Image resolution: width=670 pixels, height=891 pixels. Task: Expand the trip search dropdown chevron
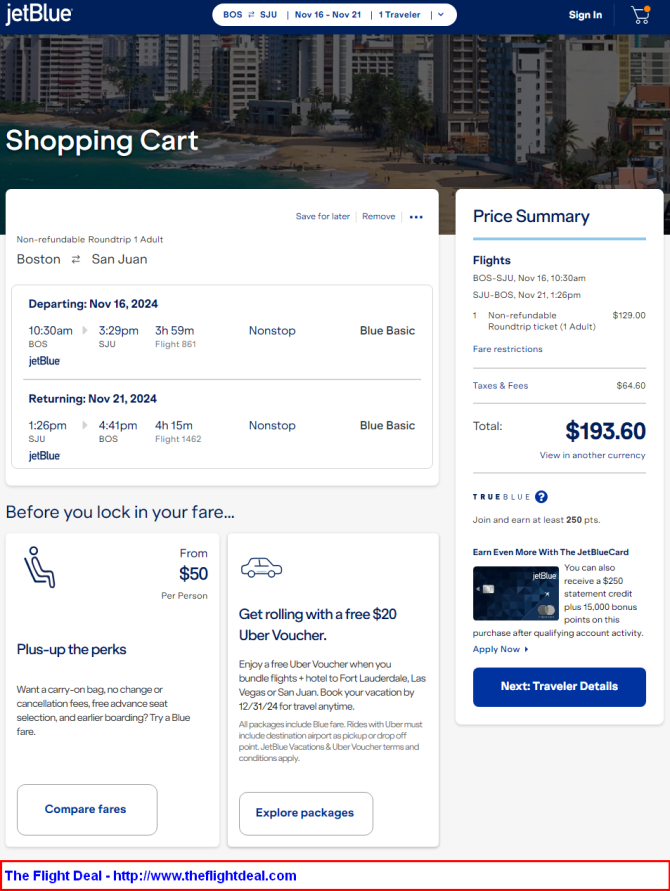tap(440, 15)
